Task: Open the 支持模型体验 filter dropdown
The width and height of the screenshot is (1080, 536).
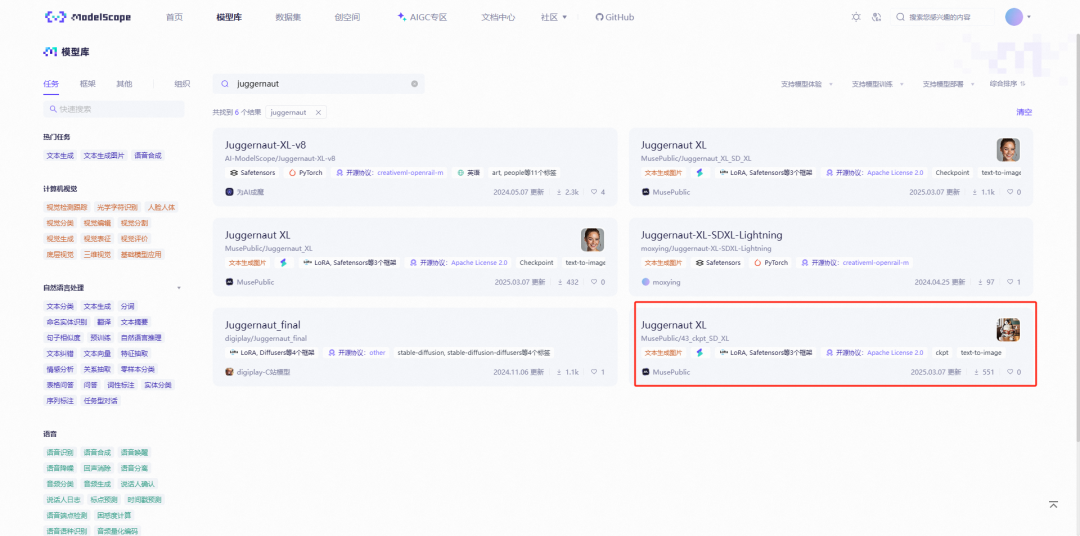Action: pyautogui.click(x=807, y=84)
